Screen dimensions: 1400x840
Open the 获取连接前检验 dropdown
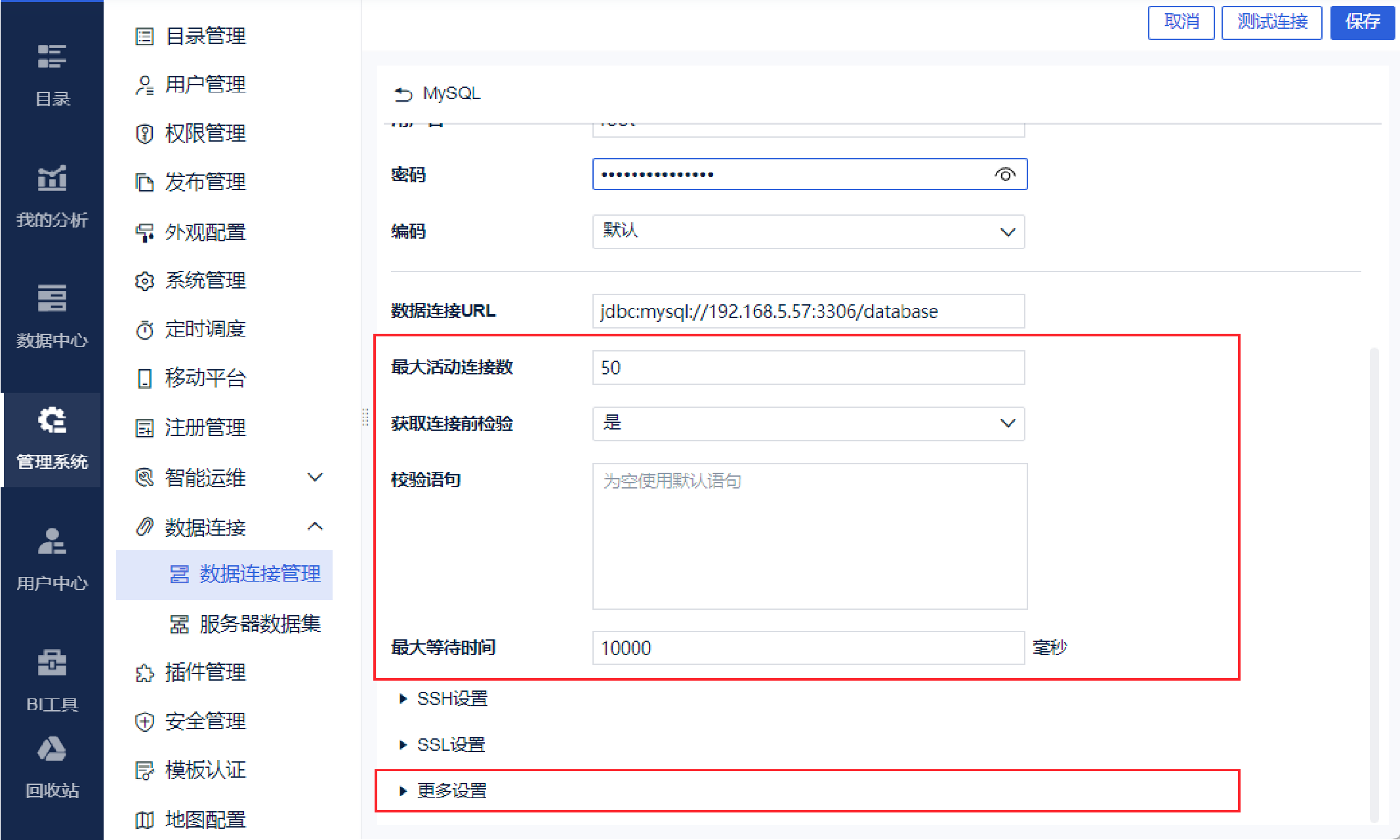click(x=808, y=424)
